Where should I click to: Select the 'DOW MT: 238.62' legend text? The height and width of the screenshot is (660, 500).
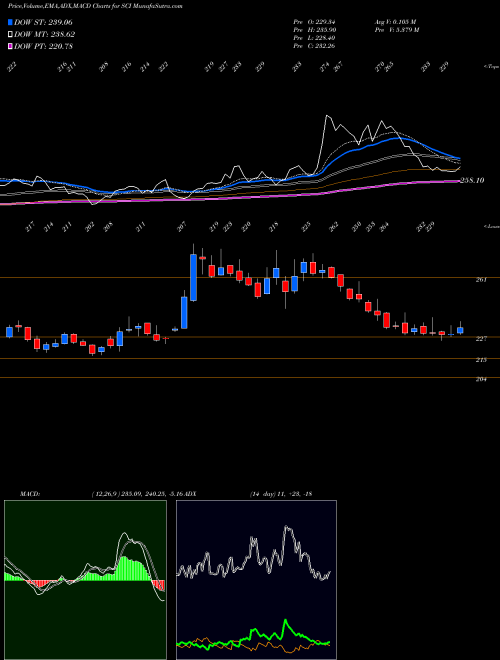click(x=44, y=34)
